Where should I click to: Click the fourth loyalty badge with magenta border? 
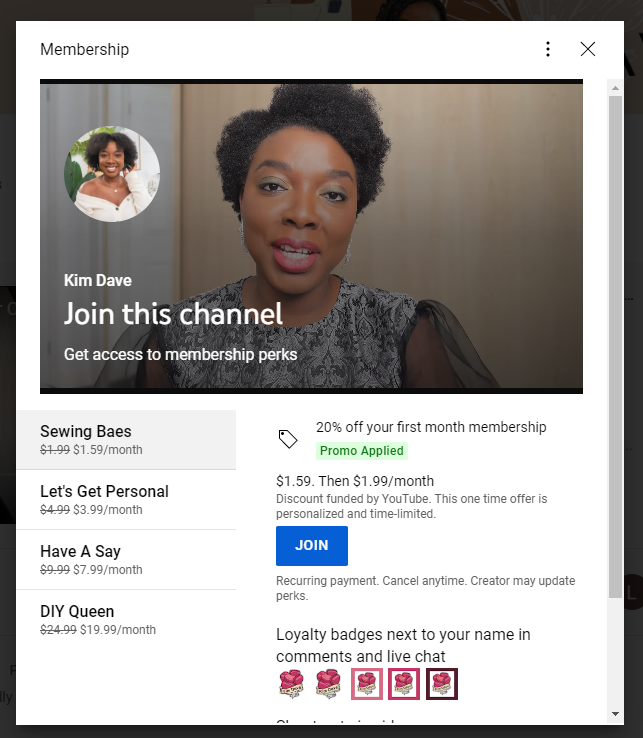tap(404, 684)
